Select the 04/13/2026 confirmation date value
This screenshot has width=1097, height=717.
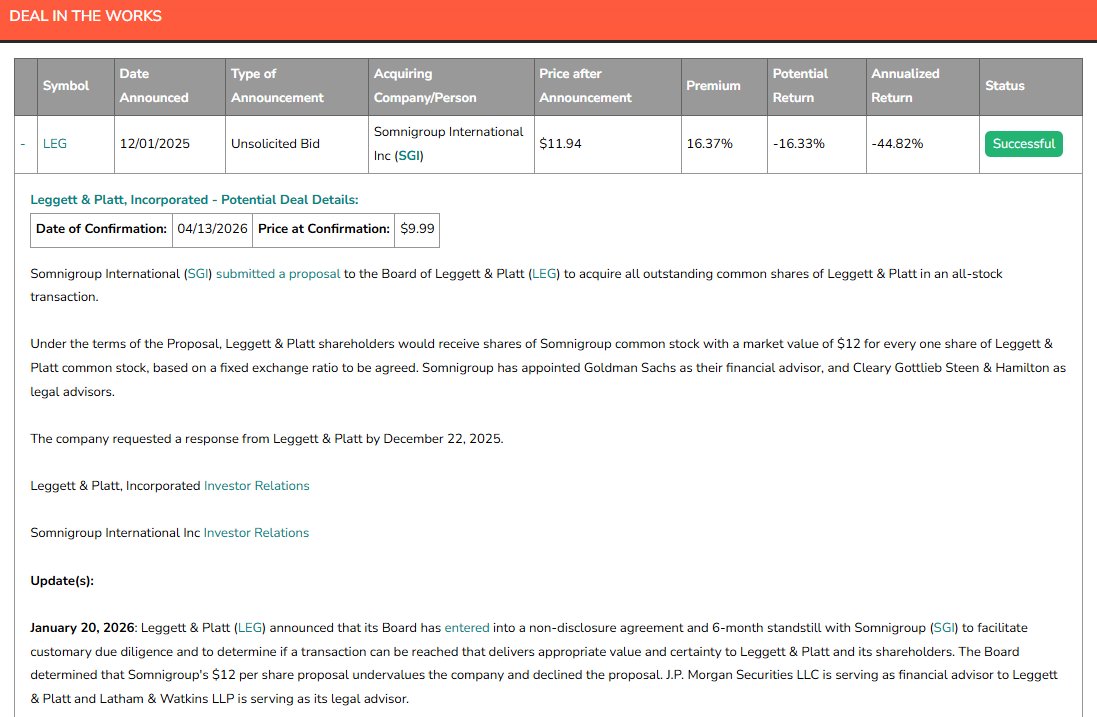pyautogui.click(x=212, y=229)
